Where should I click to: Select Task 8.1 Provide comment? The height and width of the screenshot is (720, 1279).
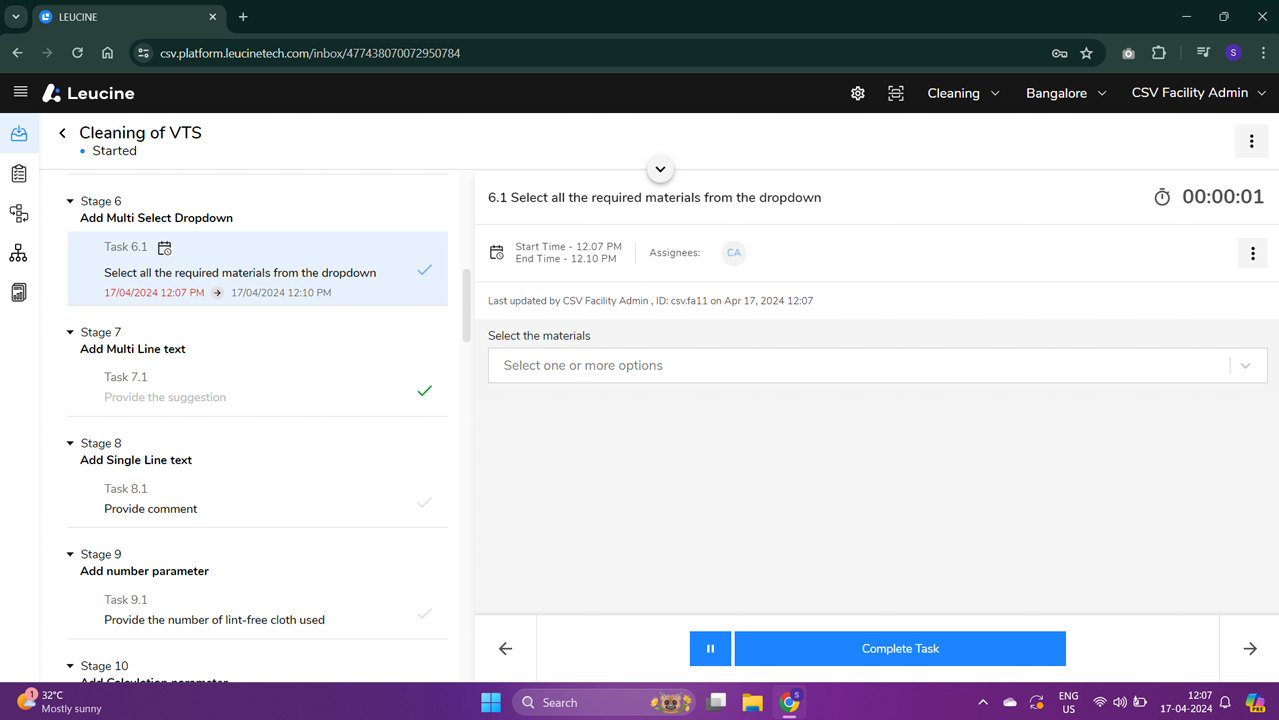click(151, 508)
